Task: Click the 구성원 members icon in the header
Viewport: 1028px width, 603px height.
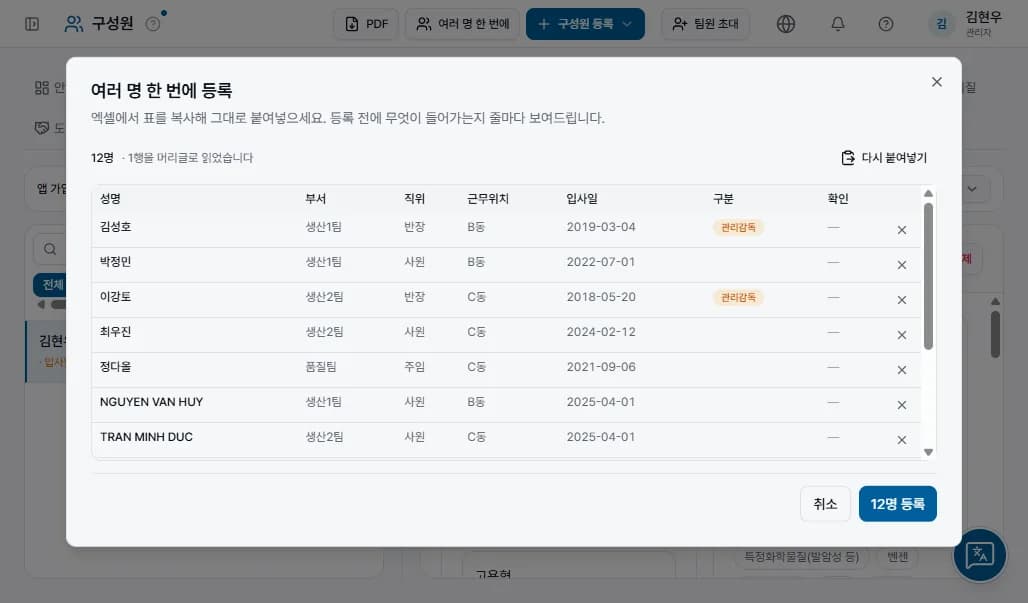Action: tap(73, 24)
